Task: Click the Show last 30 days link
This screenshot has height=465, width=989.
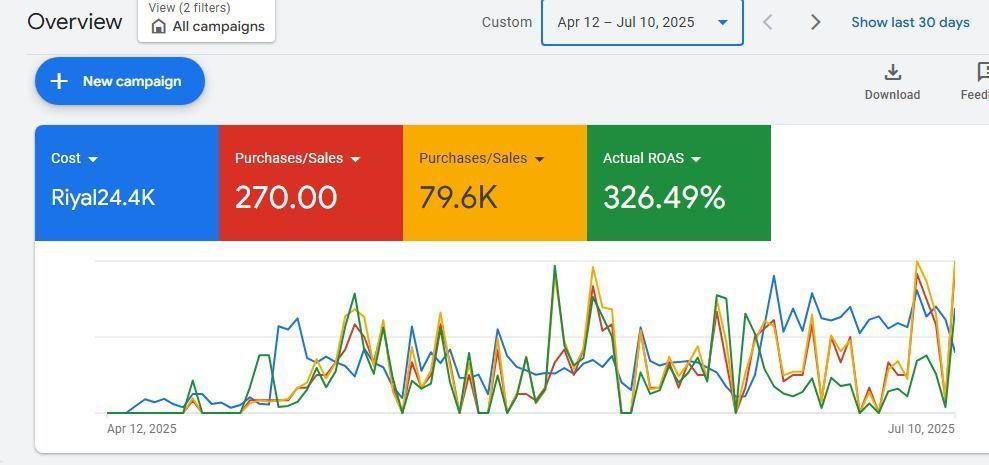Action: pos(910,22)
